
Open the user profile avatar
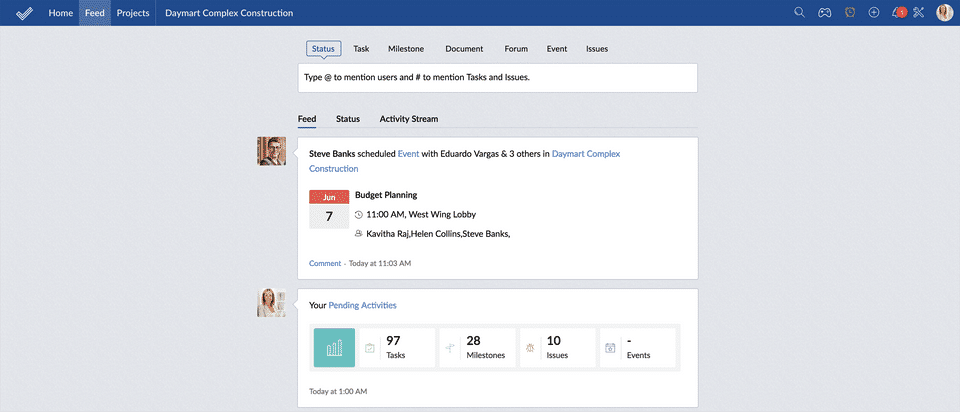(x=945, y=12)
